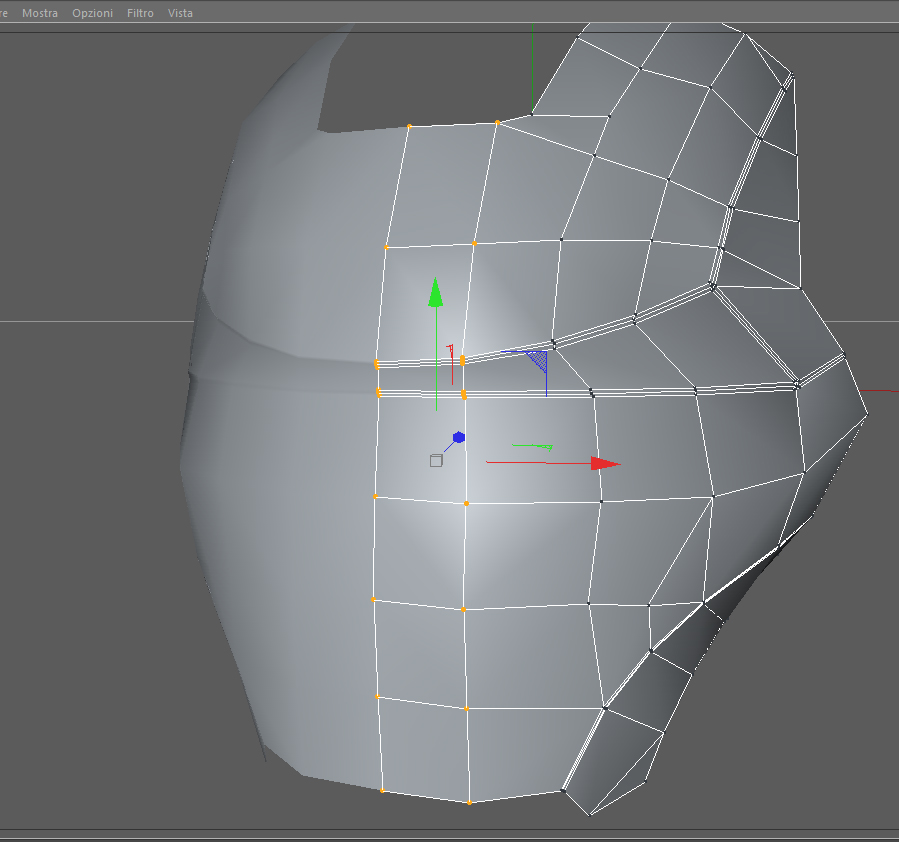Click the blue Z-axis gizmo handle
The height and width of the screenshot is (842, 899).
click(x=459, y=437)
